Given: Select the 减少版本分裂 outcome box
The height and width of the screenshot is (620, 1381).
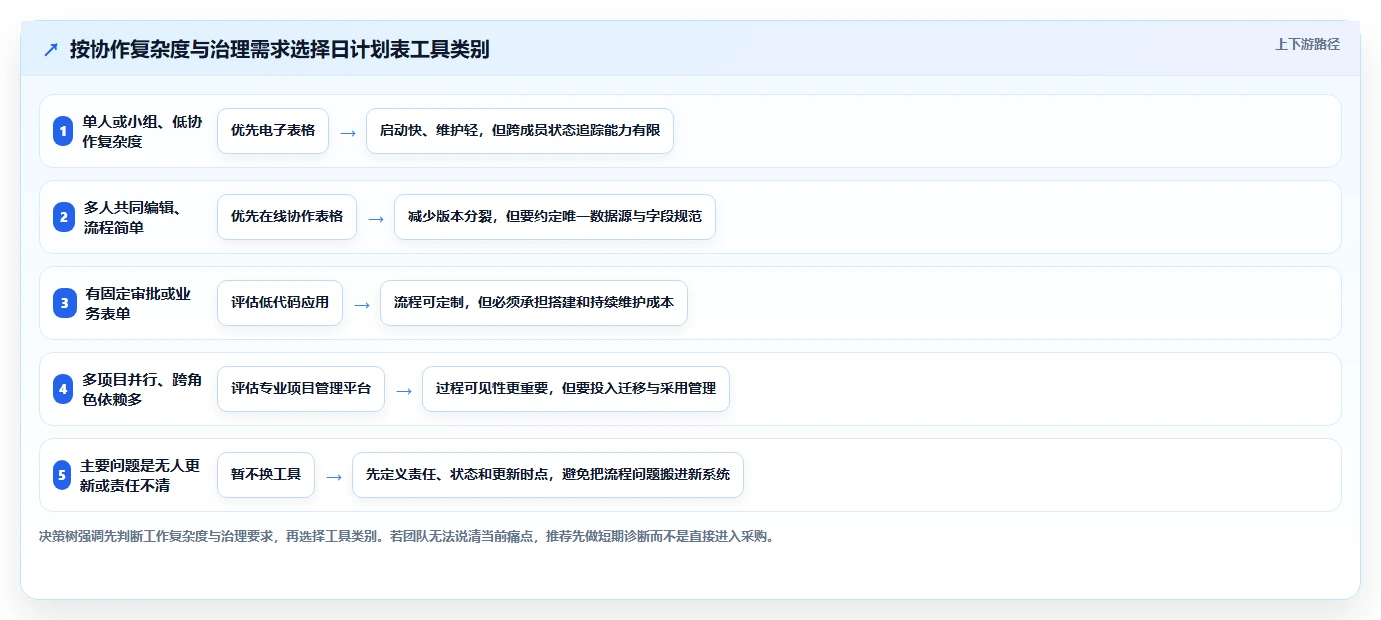Looking at the screenshot, I should coord(555,217).
